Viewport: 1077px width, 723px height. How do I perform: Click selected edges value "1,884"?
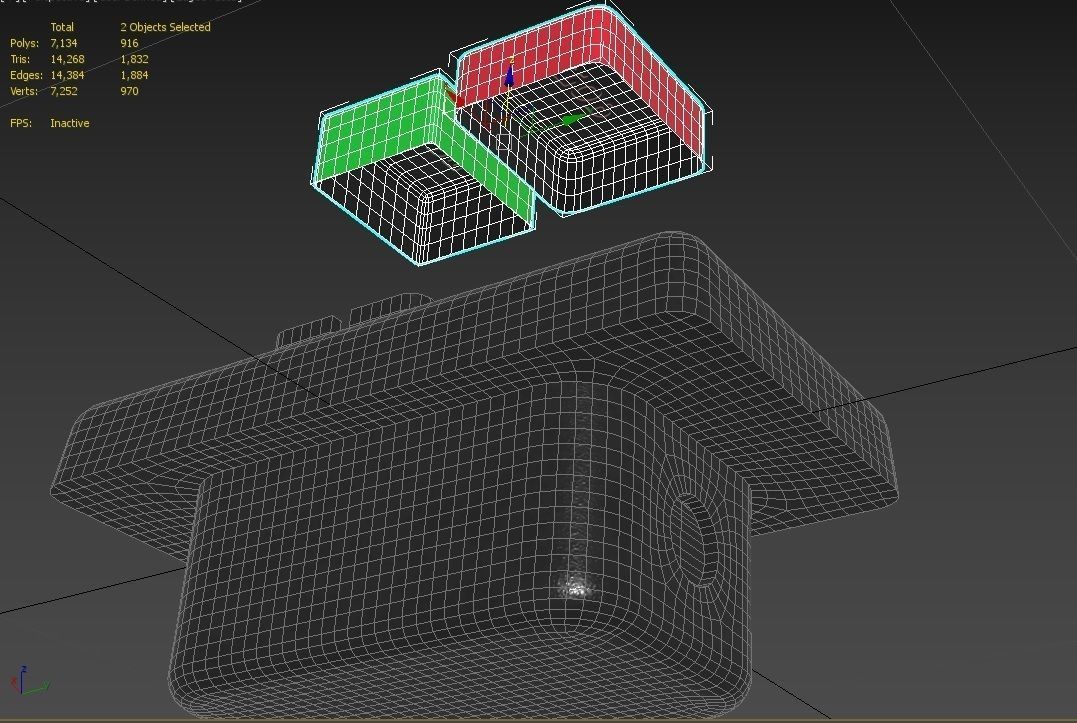[x=135, y=75]
